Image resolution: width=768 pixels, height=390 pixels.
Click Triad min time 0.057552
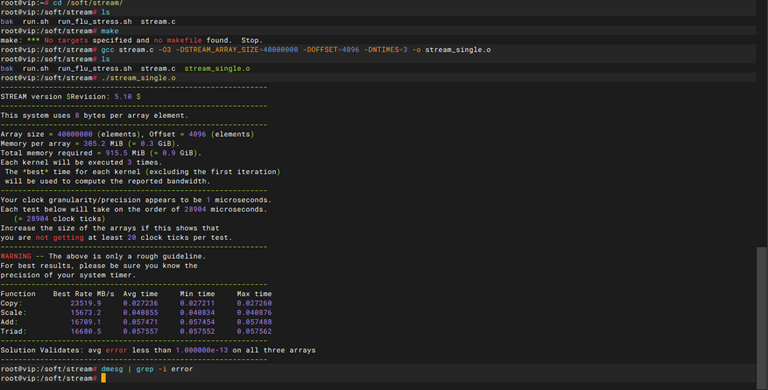coord(197,331)
